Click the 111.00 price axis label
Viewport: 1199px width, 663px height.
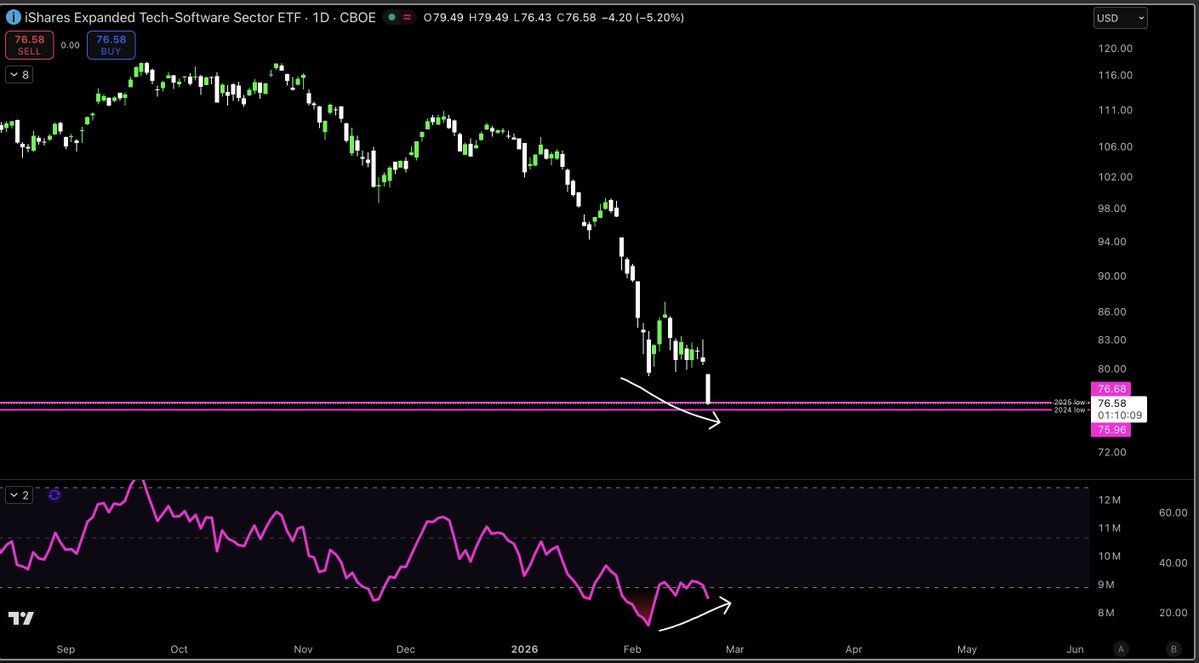pyautogui.click(x=1114, y=110)
